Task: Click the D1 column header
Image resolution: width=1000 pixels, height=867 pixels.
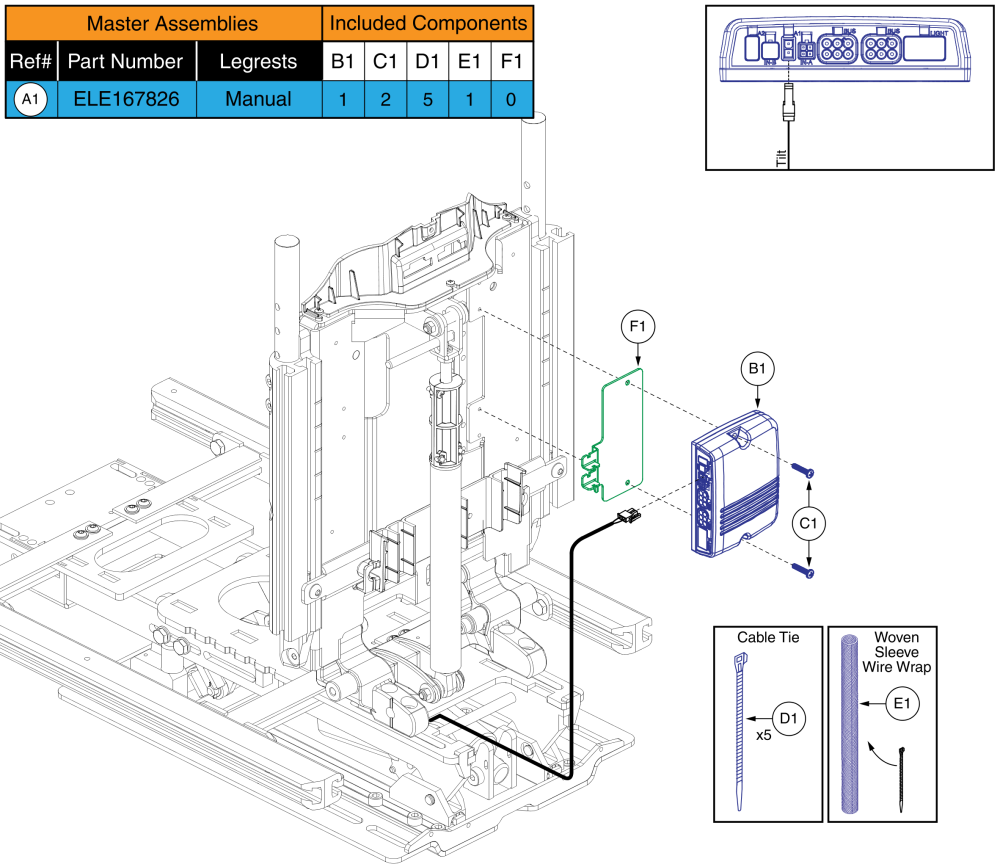Action: [427, 61]
